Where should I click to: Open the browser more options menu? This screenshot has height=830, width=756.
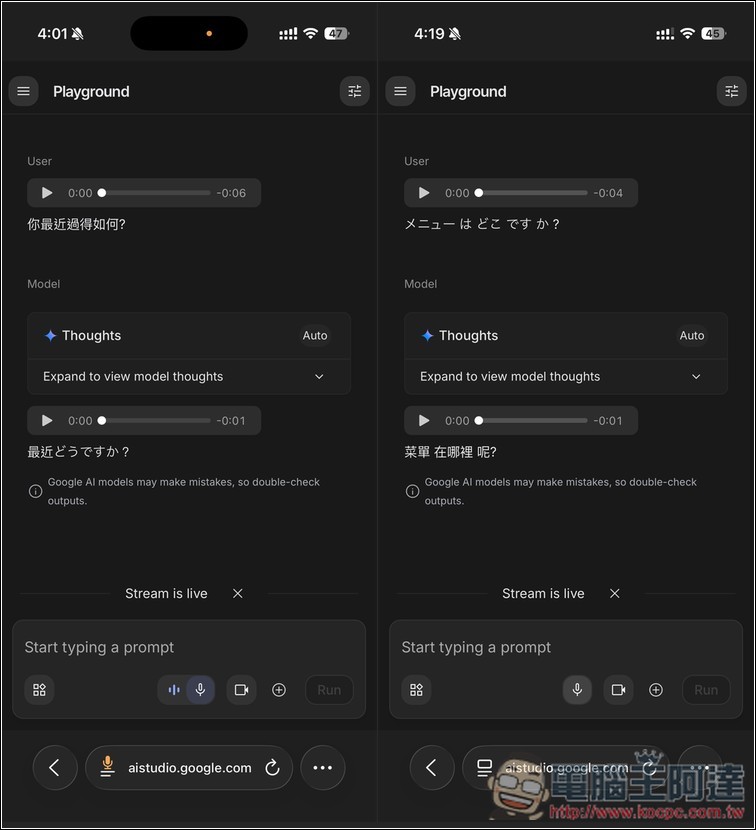pyautogui.click(x=322, y=767)
